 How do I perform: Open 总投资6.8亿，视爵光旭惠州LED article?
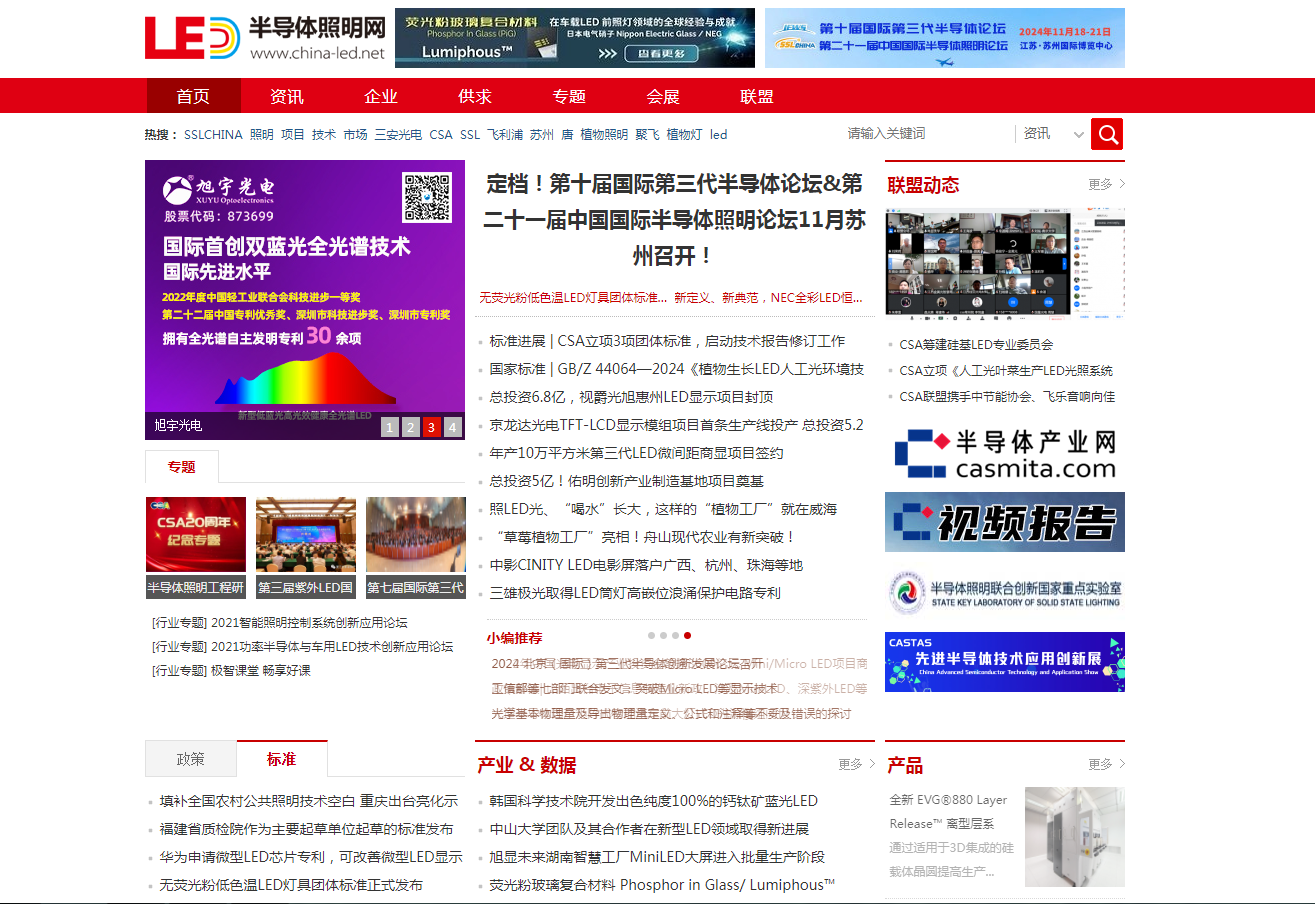pyautogui.click(x=631, y=397)
